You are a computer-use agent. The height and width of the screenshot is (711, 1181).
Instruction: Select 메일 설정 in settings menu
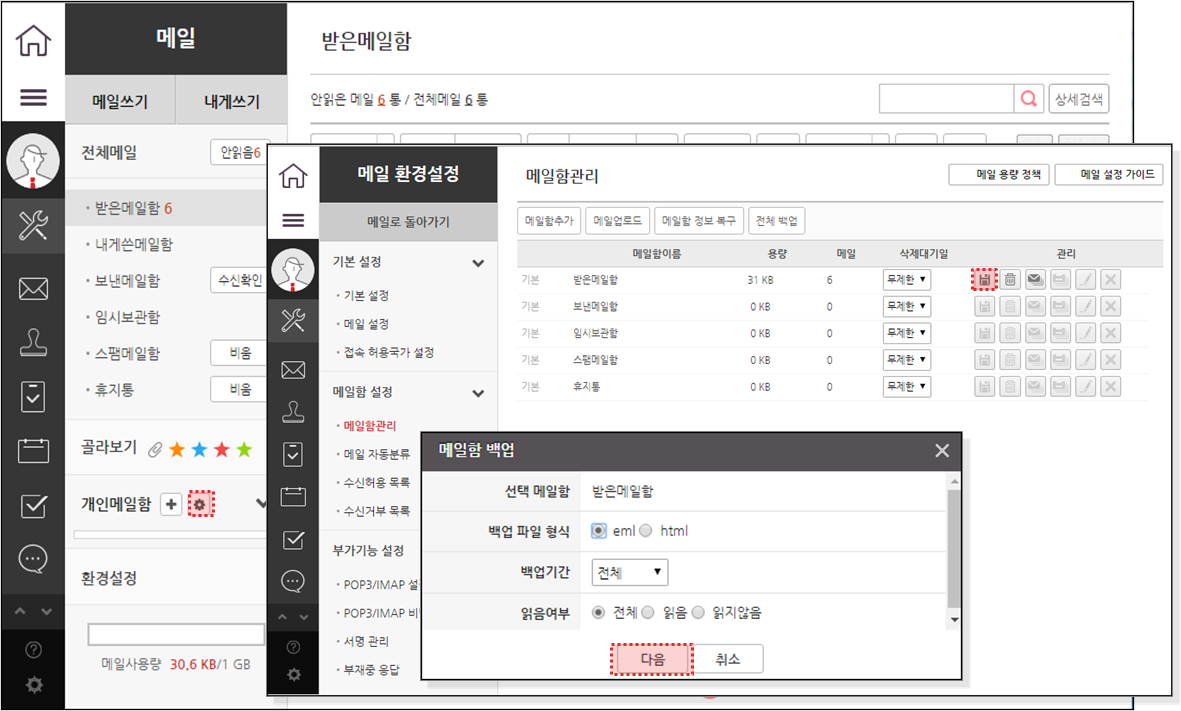tap(366, 324)
